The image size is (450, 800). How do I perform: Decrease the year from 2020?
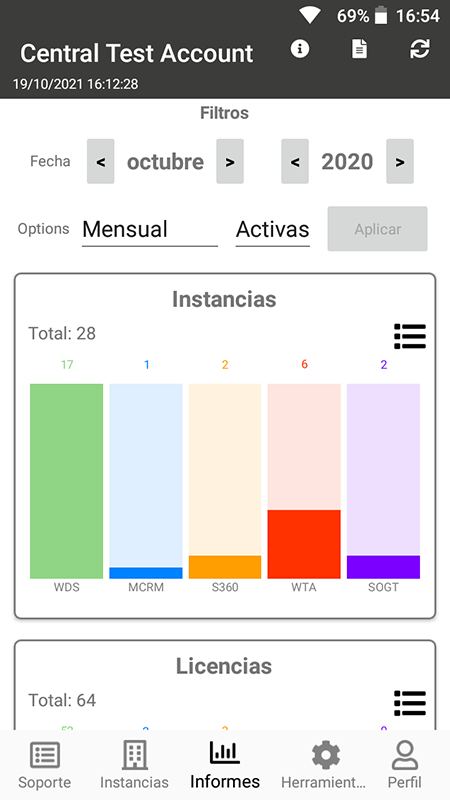pos(294,162)
